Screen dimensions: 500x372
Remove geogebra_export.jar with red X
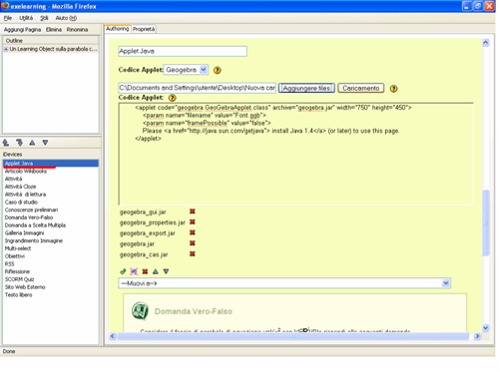192,233
